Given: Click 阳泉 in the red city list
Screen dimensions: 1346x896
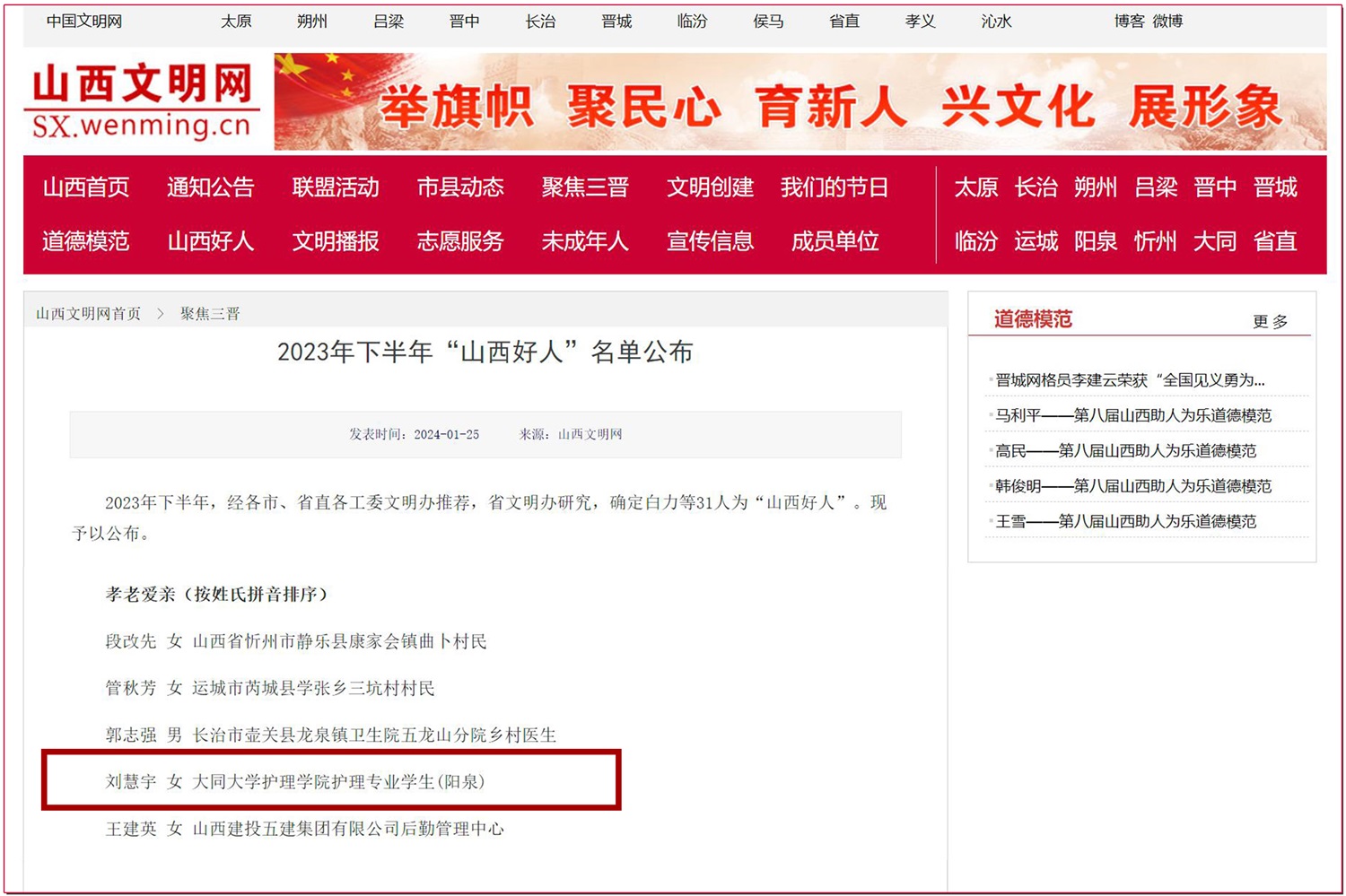Looking at the screenshot, I should [1096, 241].
